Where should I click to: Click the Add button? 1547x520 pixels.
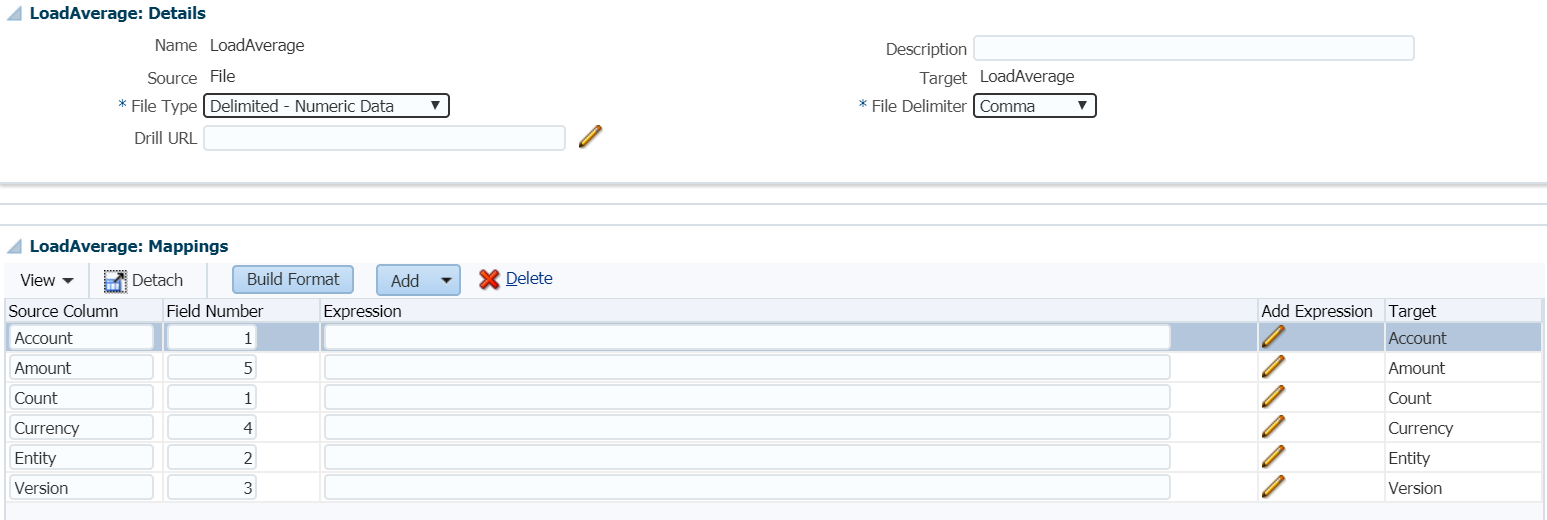coord(405,281)
